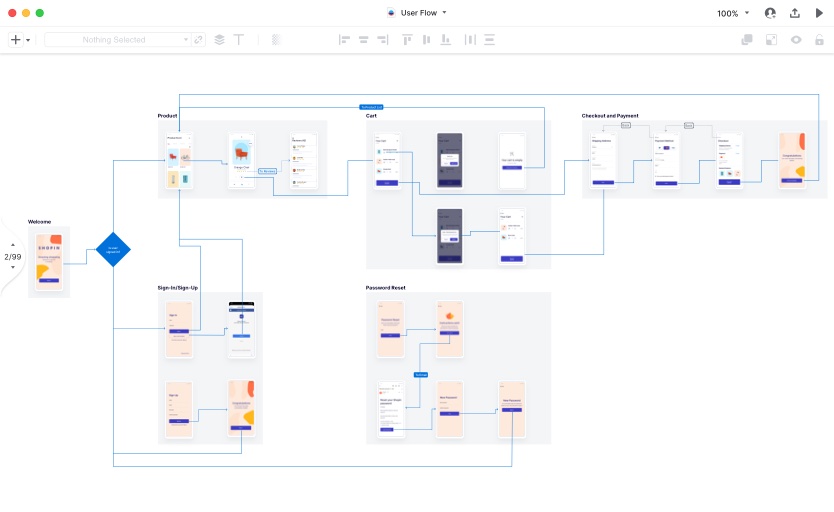Viewport: 834px width, 512px height.
Task: Click the Add (plus) tool icon
Action: point(15,40)
